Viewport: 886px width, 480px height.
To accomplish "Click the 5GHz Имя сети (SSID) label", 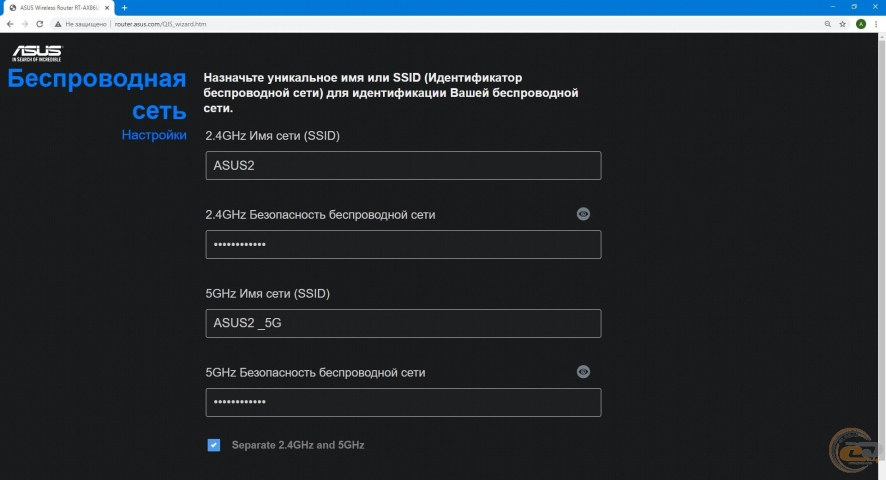I will coord(267,293).
